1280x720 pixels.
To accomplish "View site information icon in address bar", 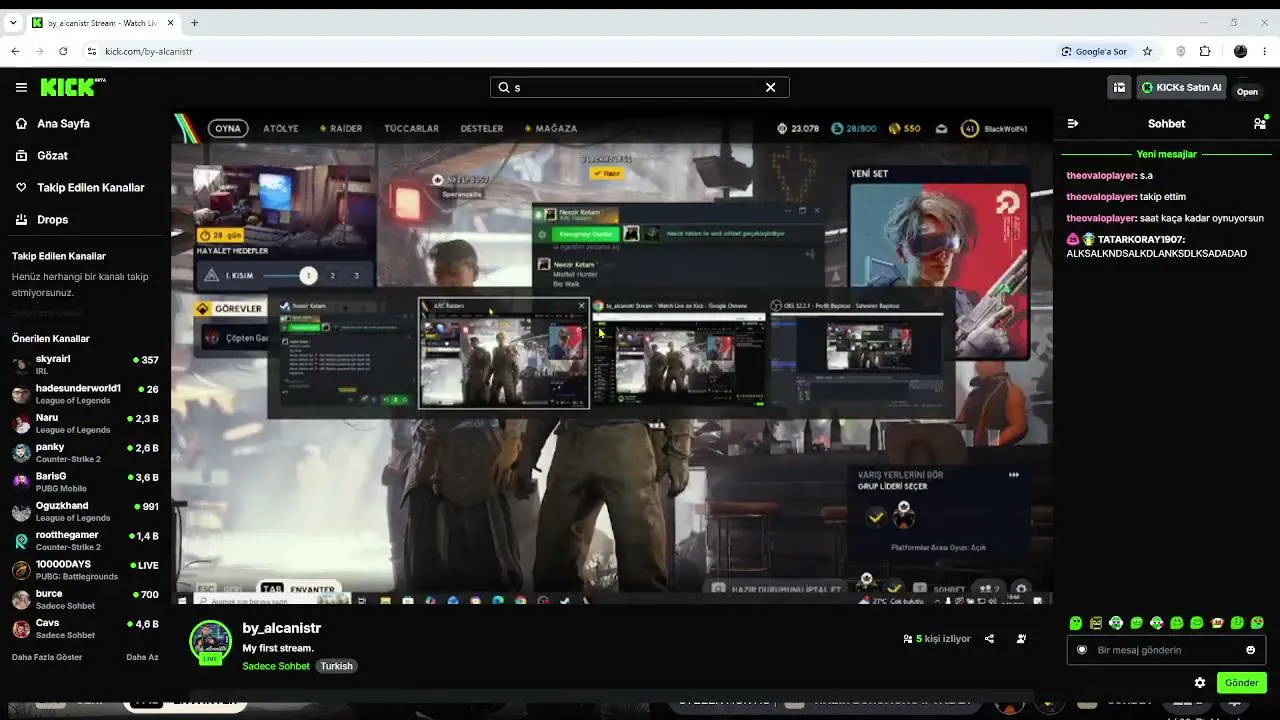I will pyautogui.click(x=92, y=51).
